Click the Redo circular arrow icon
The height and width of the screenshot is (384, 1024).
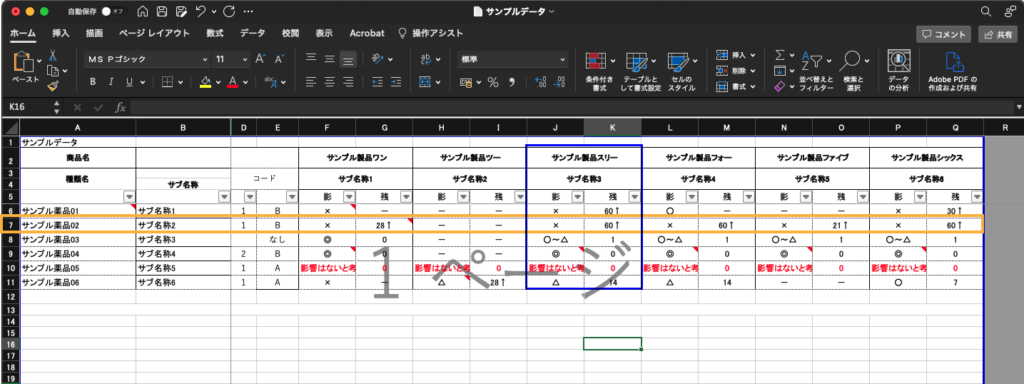[x=229, y=11]
